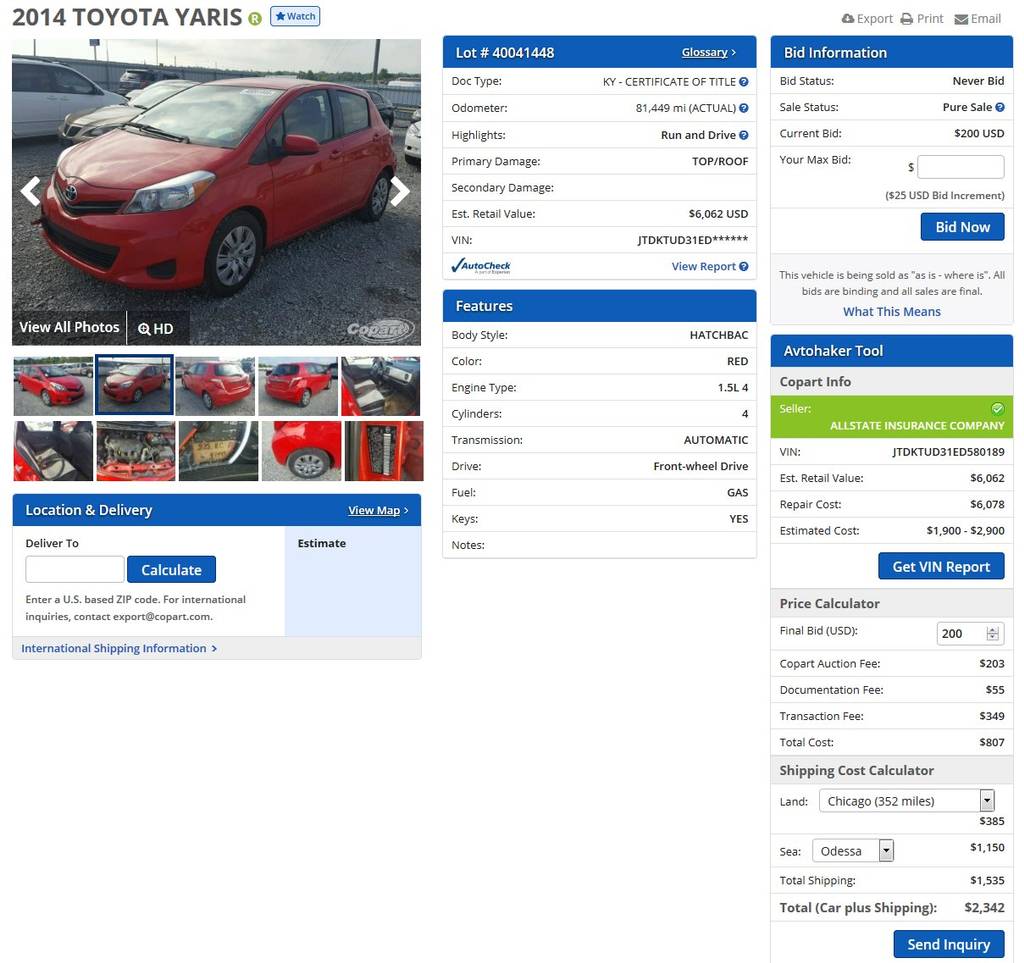Click KY - CERTIFICATE OF TITLE text
This screenshot has height=963, width=1024.
[669, 82]
